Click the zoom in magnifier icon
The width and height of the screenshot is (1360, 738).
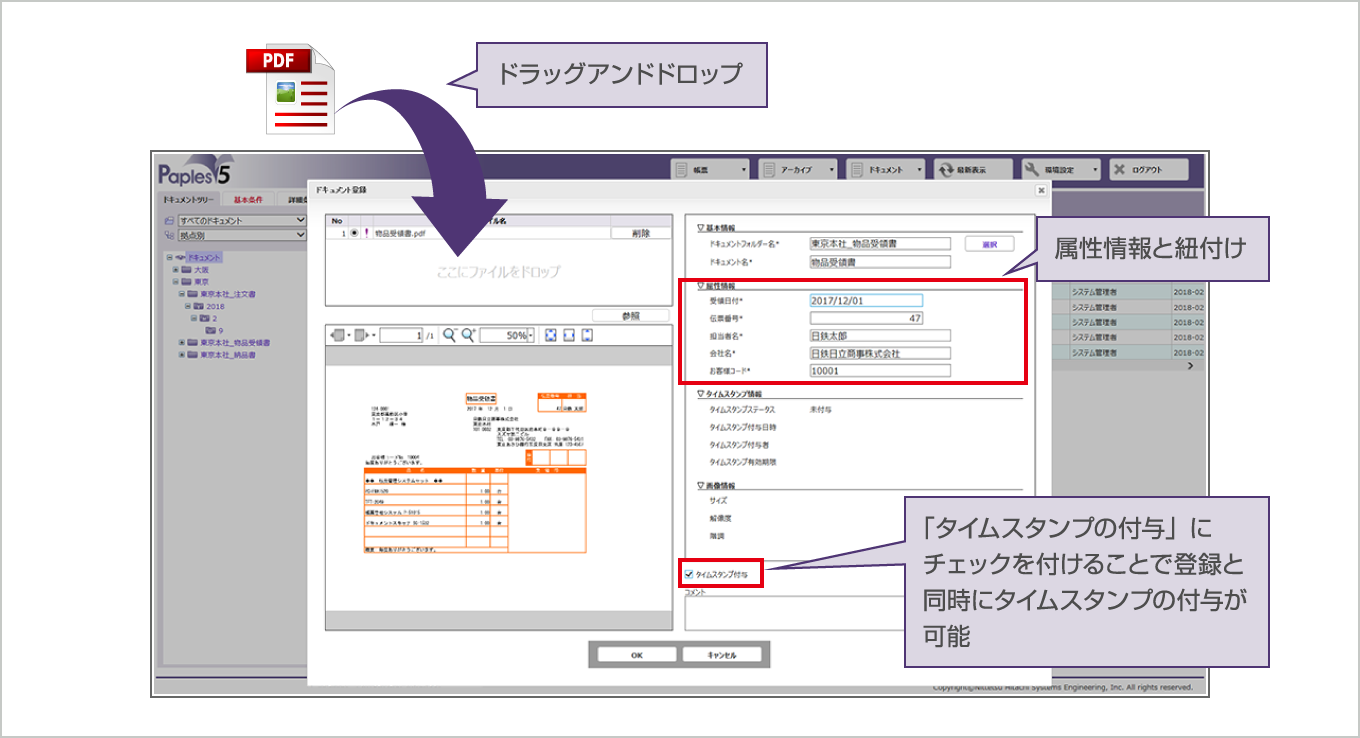pos(466,336)
